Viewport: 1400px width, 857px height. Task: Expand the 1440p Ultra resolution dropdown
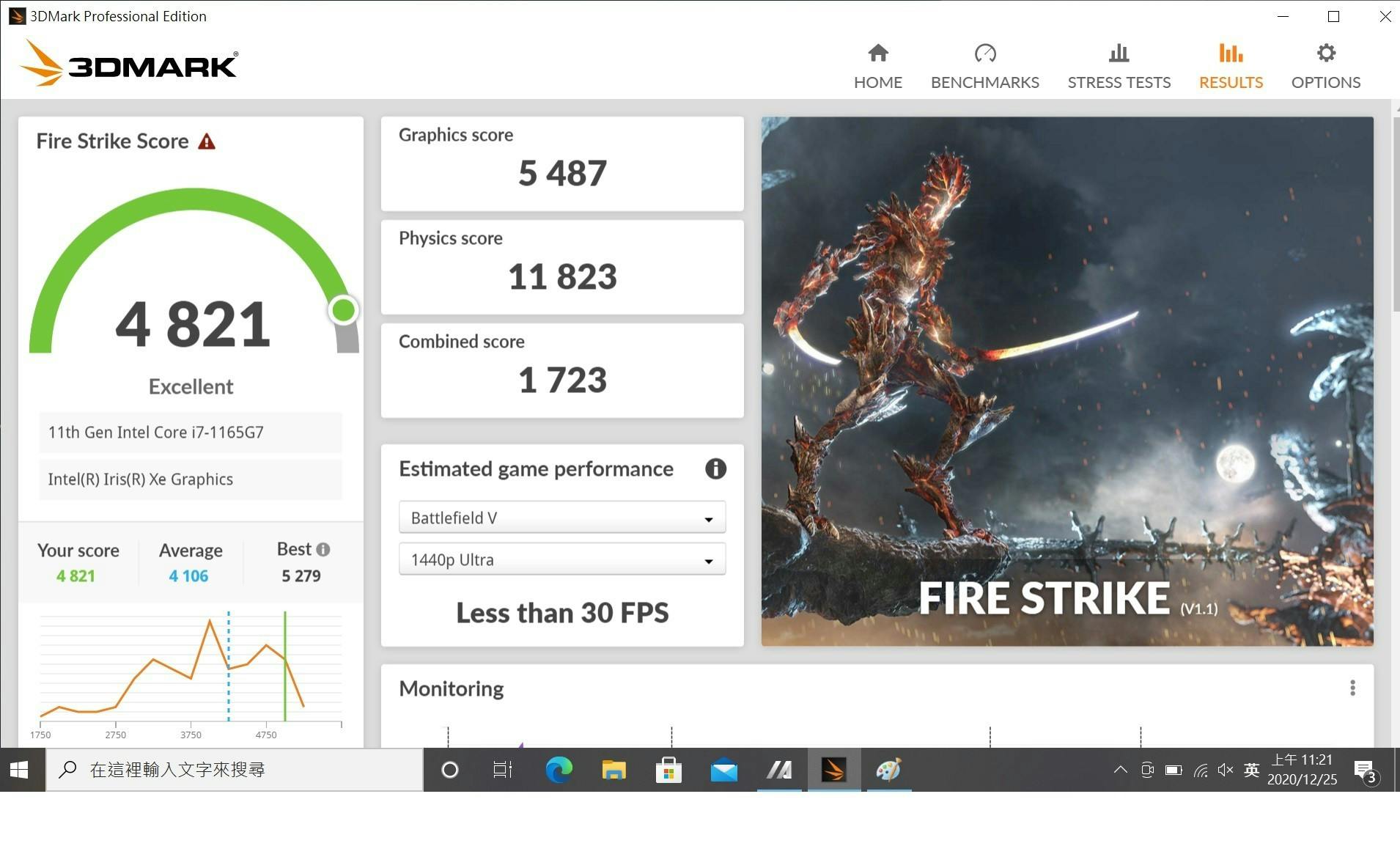click(562, 559)
